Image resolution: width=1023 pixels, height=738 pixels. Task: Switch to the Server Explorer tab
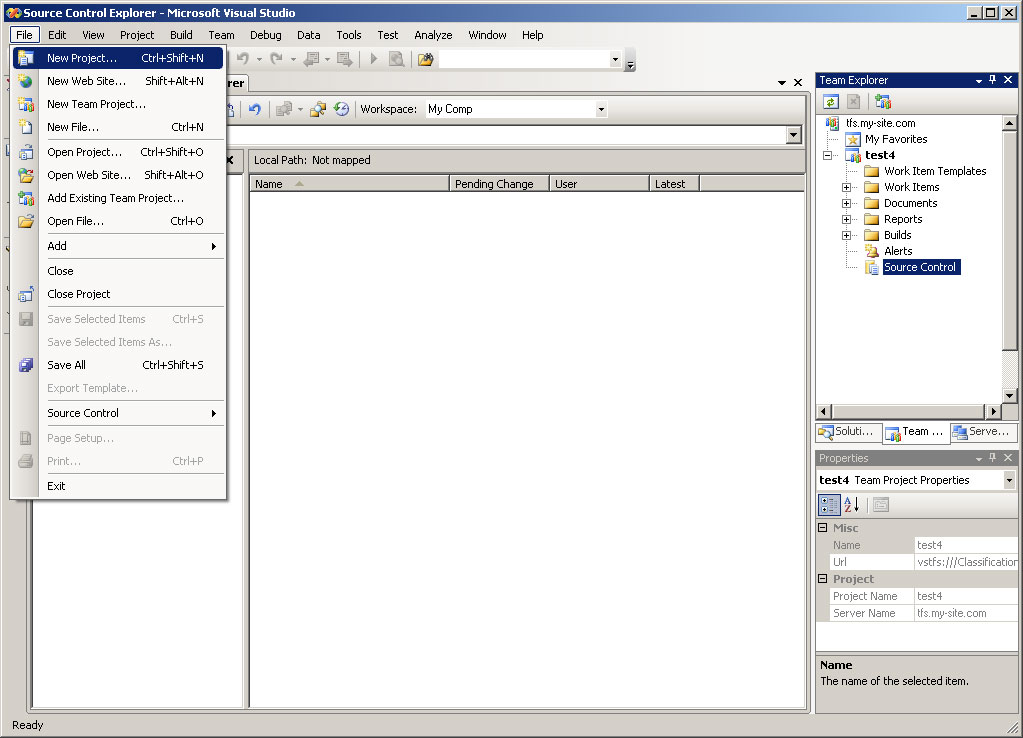tap(983, 431)
